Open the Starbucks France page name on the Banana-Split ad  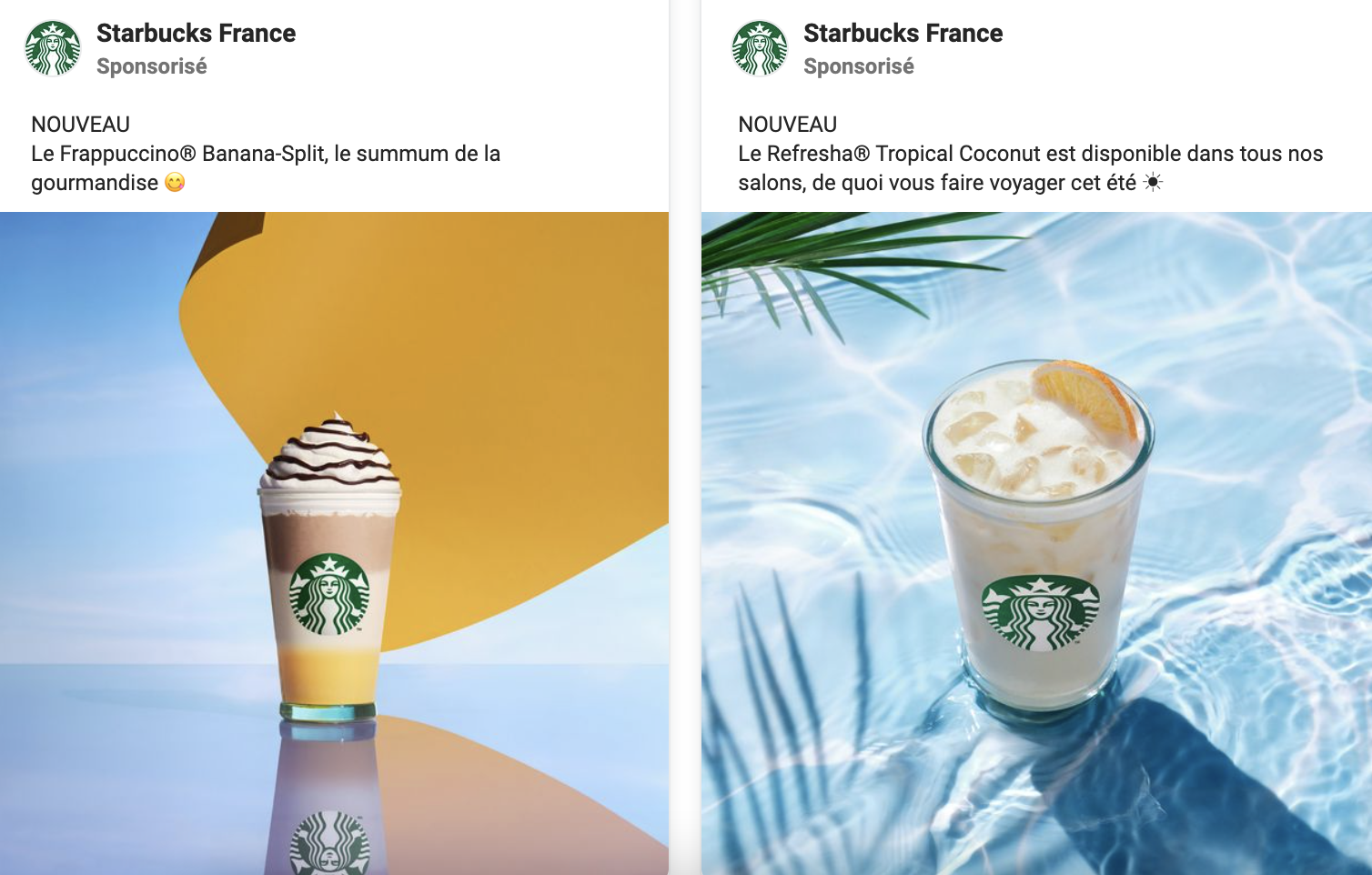pyautogui.click(x=196, y=33)
